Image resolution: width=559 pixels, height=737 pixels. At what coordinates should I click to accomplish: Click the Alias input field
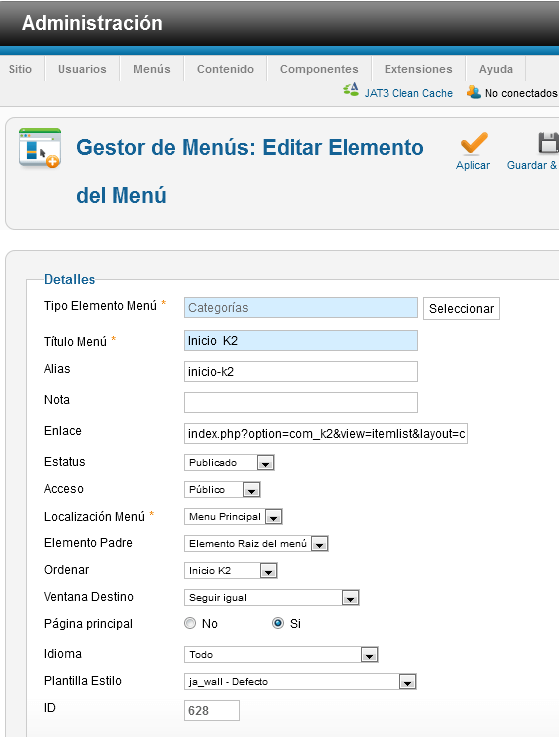tap(301, 371)
